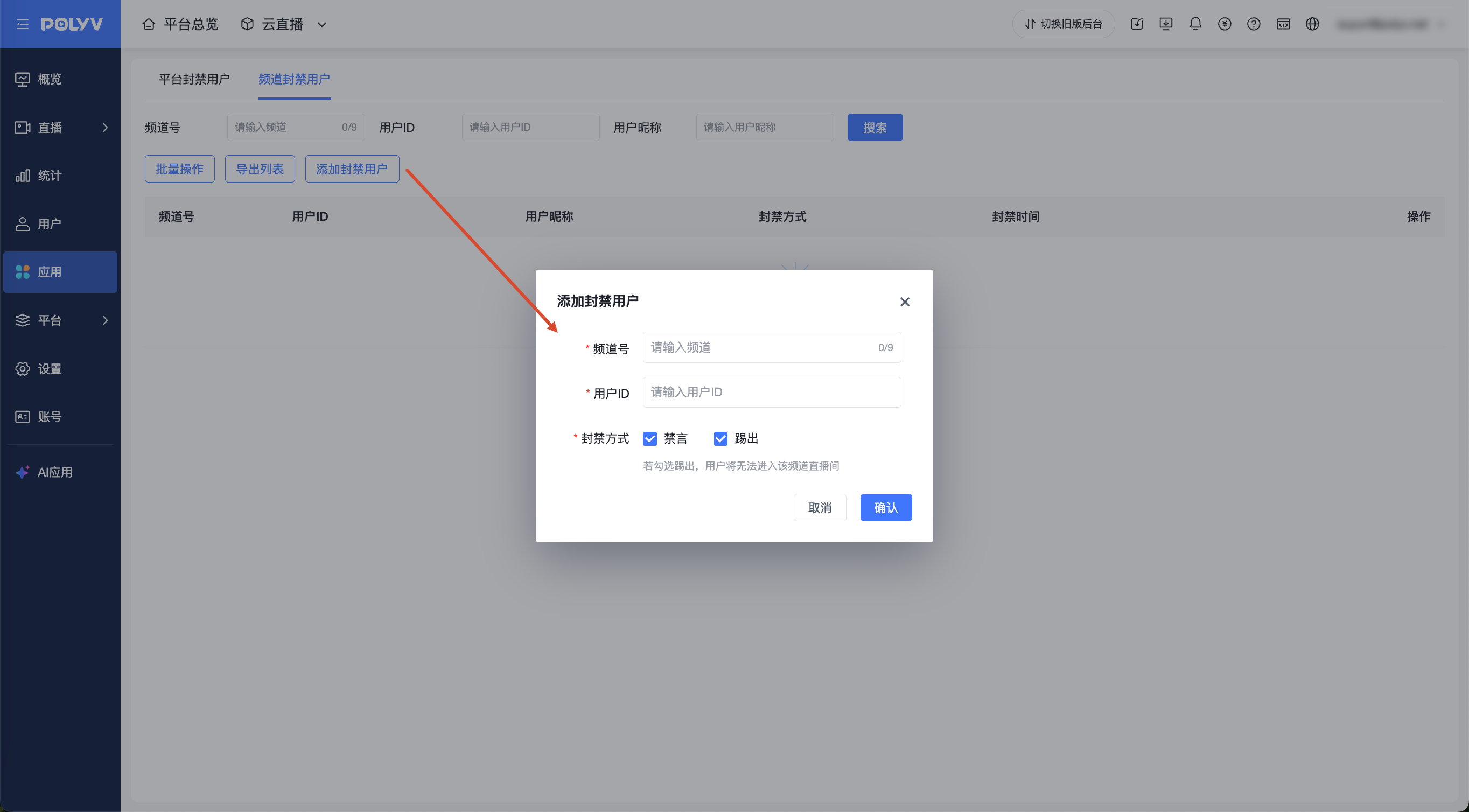This screenshot has height=812, width=1469.
Task: Open the download center icon
Action: [x=1166, y=24]
